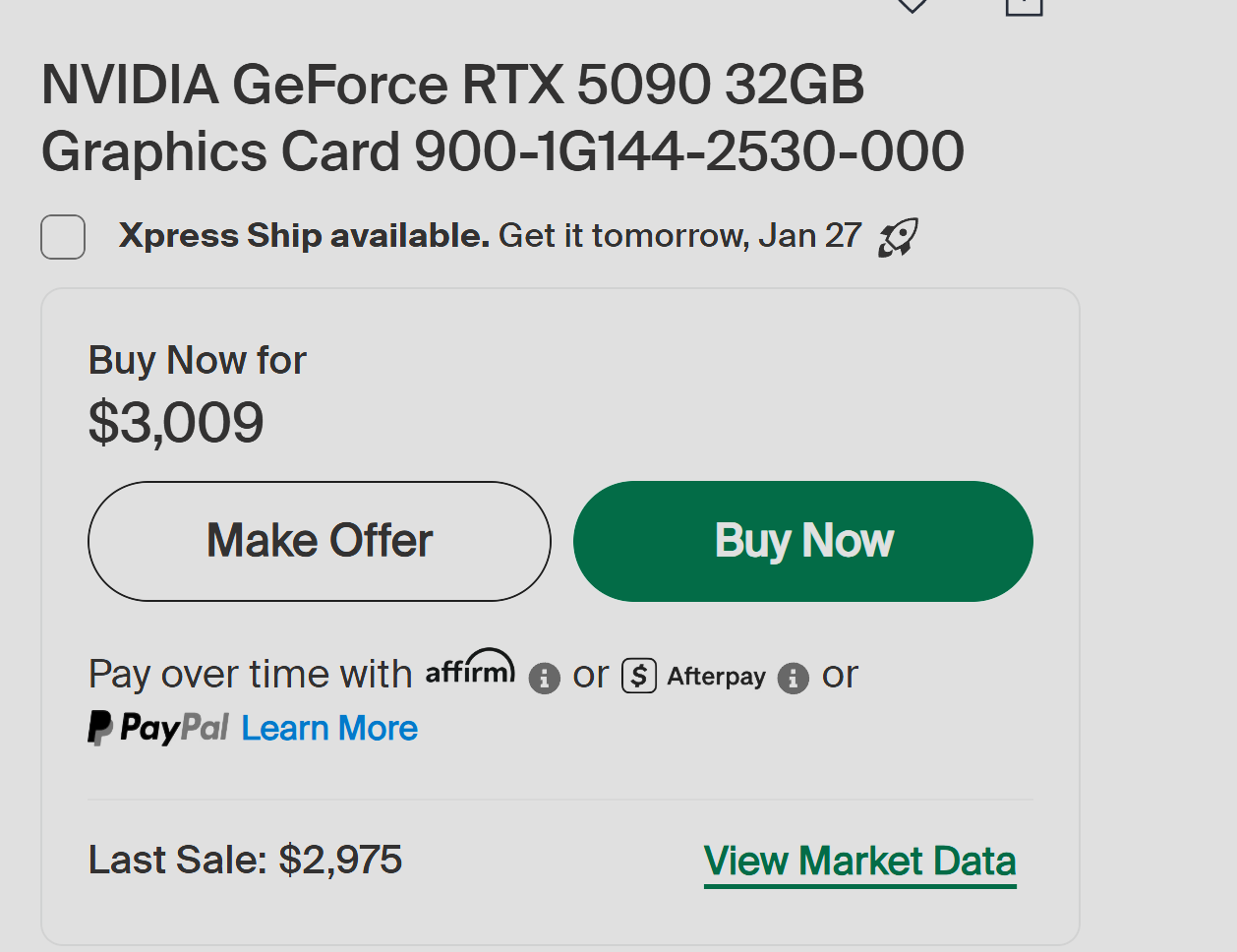Click the "Xpress Ship available." label
This screenshot has height=952, width=1237.
[304, 236]
